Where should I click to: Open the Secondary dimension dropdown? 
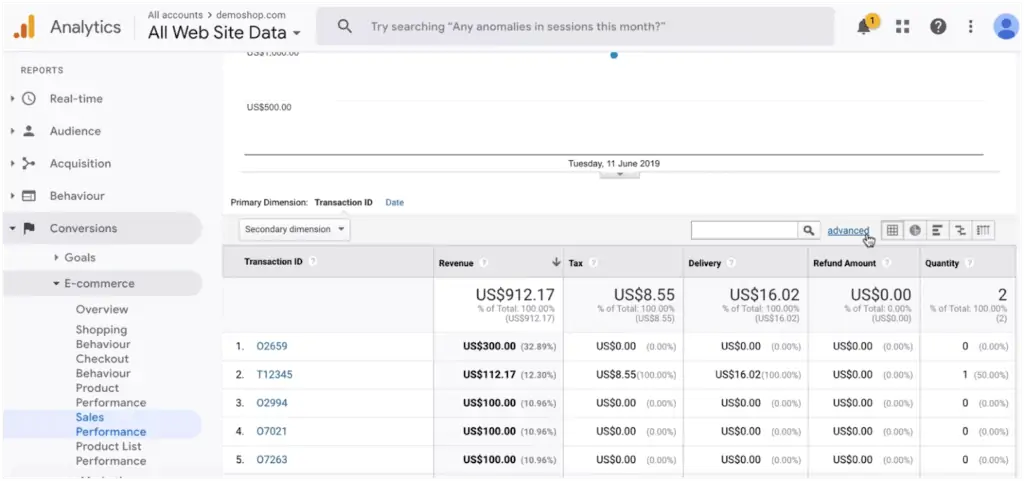(x=295, y=230)
